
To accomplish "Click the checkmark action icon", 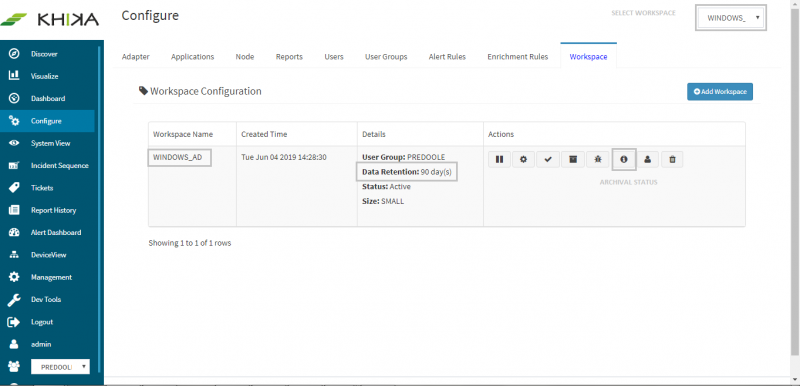I will [x=548, y=159].
